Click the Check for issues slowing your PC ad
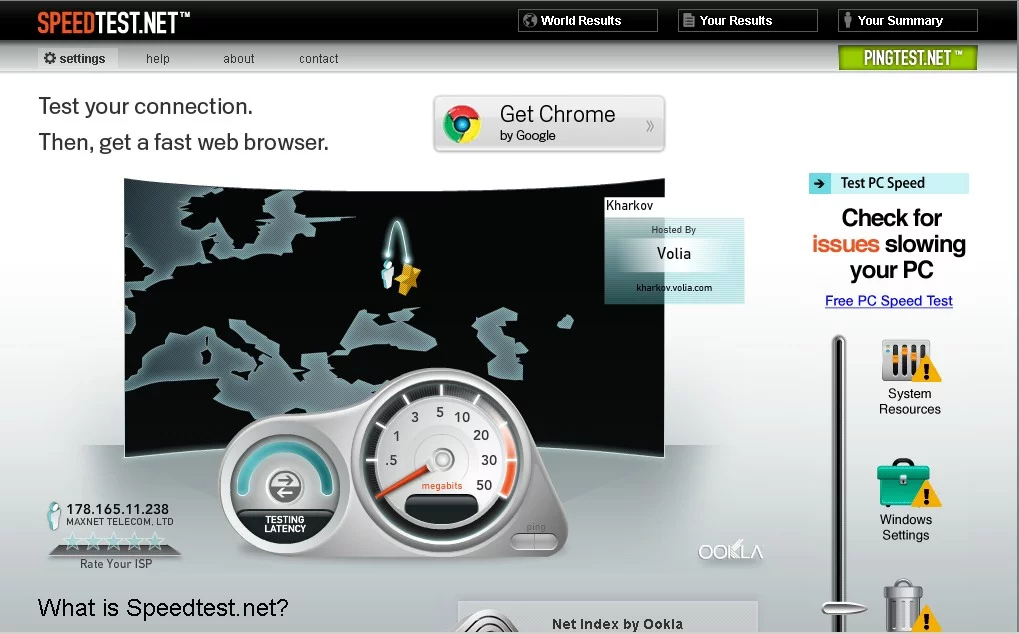This screenshot has height=634, width=1019. (888, 244)
